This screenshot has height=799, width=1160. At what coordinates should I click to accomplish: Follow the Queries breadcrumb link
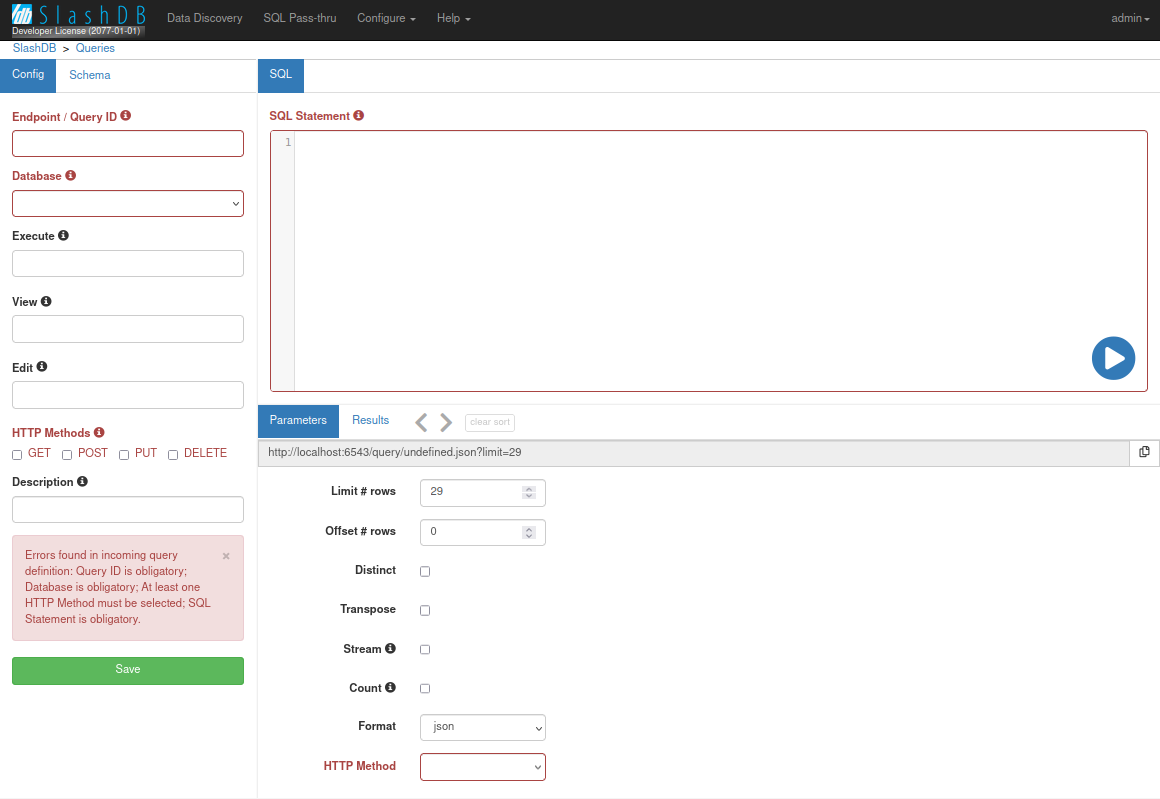tap(95, 48)
